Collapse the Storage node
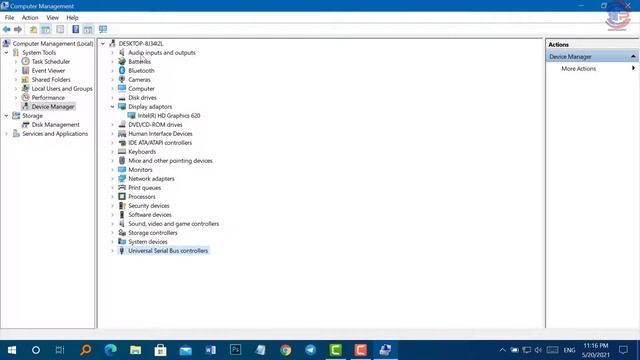The image size is (640, 360). tap(6, 116)
